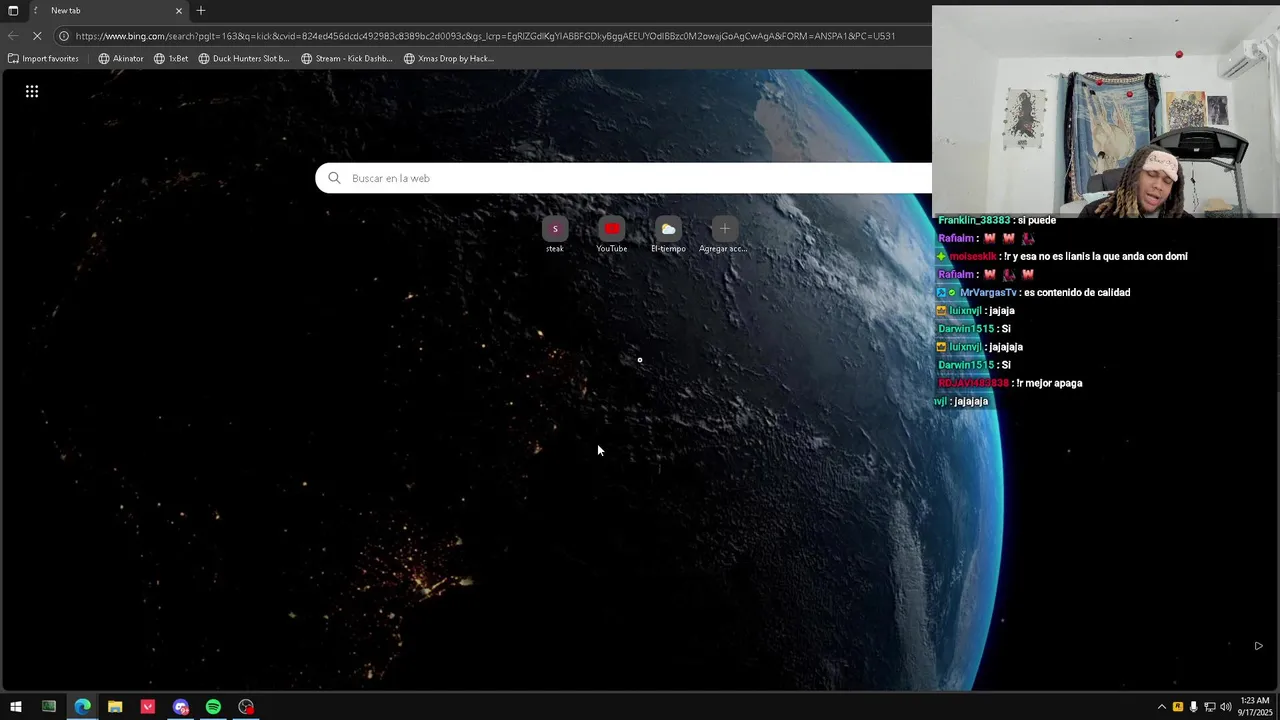Stop loading the page

click(37, 36)
